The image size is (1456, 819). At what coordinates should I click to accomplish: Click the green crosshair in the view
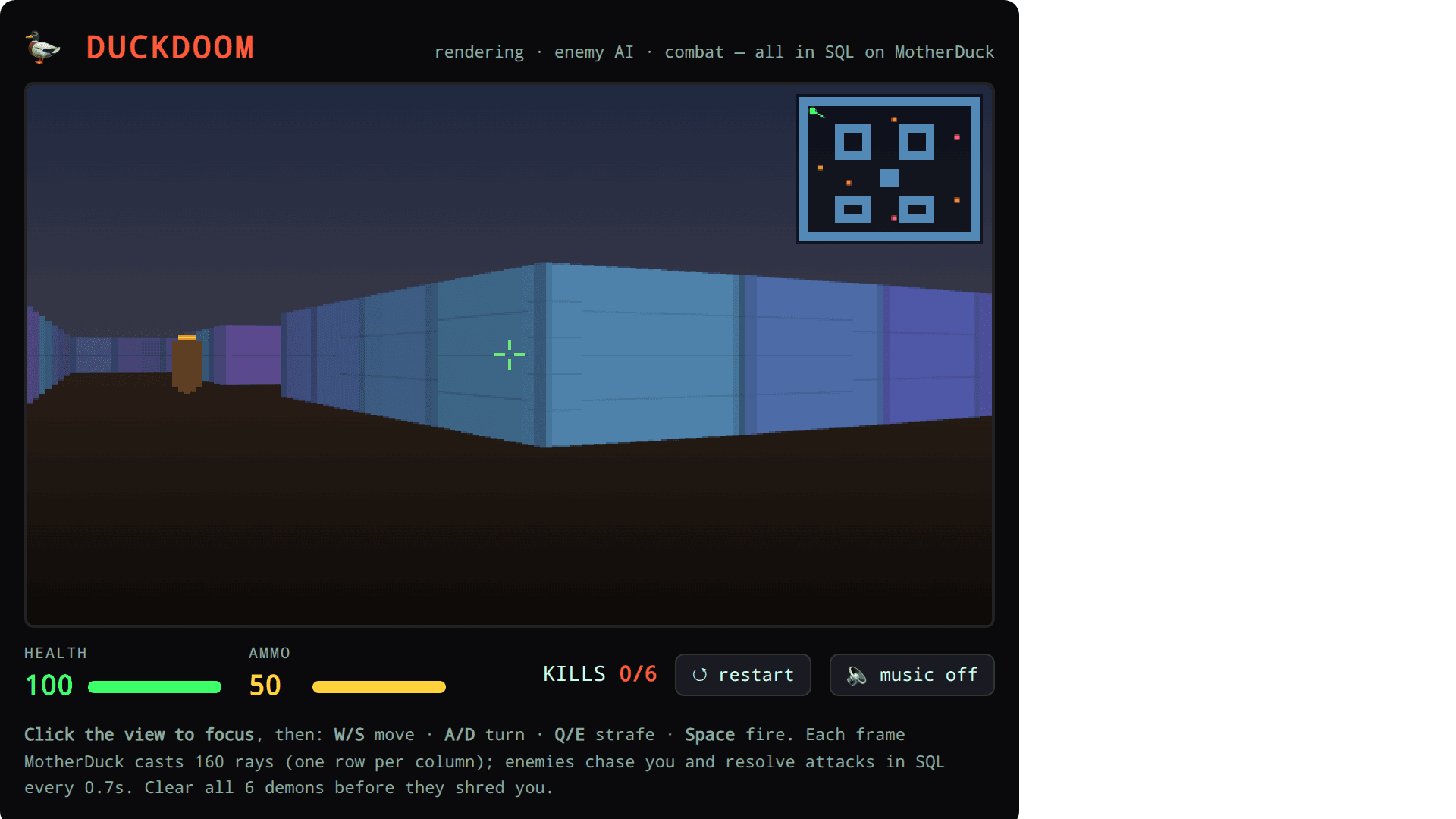[510, 355]
